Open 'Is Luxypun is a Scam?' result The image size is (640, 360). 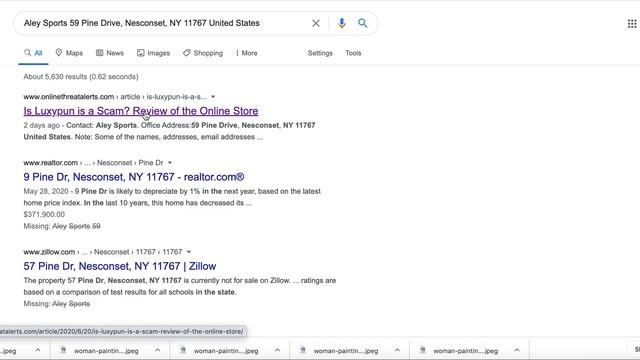(x=141, y=111)
